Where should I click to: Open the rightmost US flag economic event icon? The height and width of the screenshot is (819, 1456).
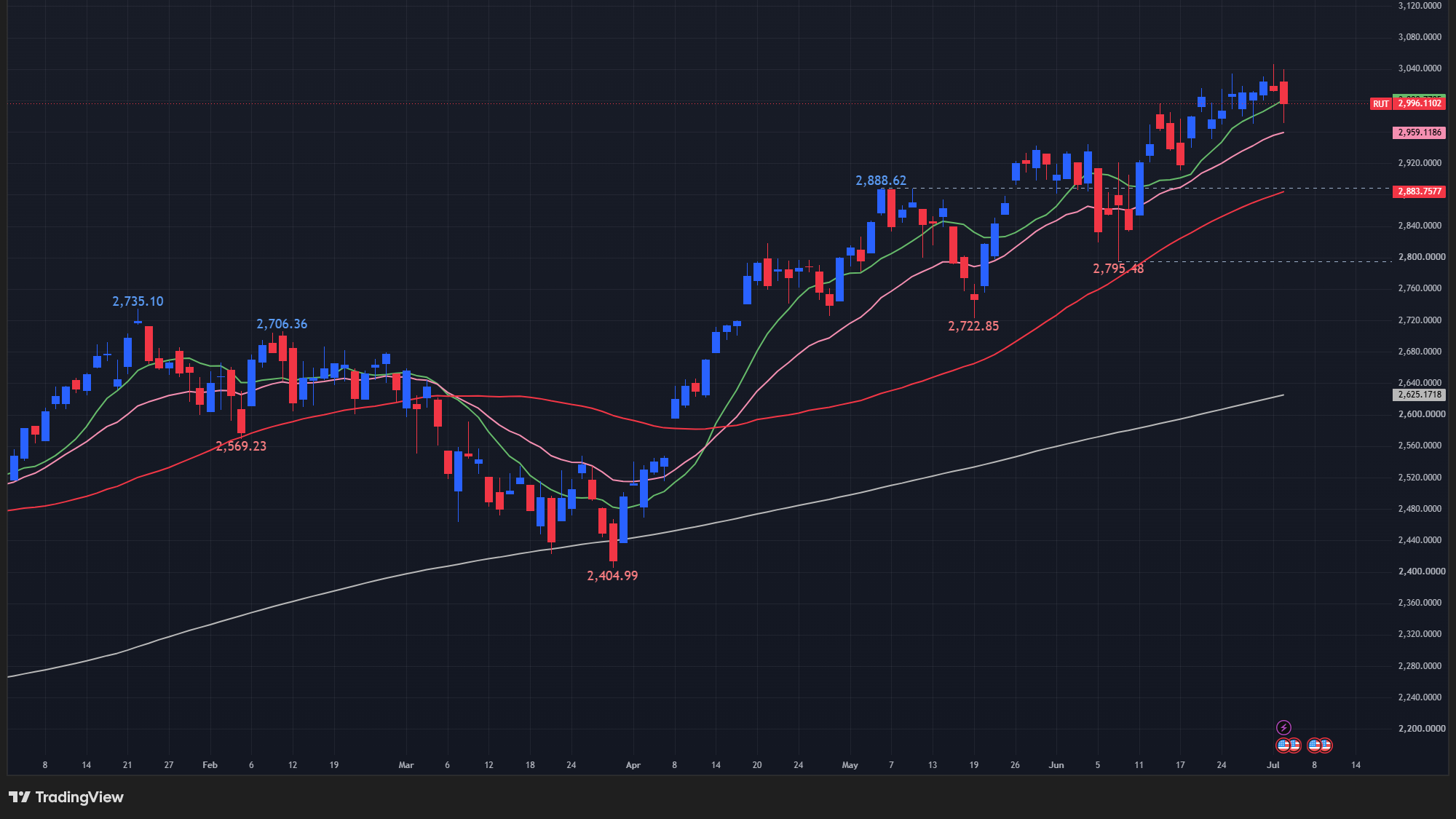click(1325, 745)
